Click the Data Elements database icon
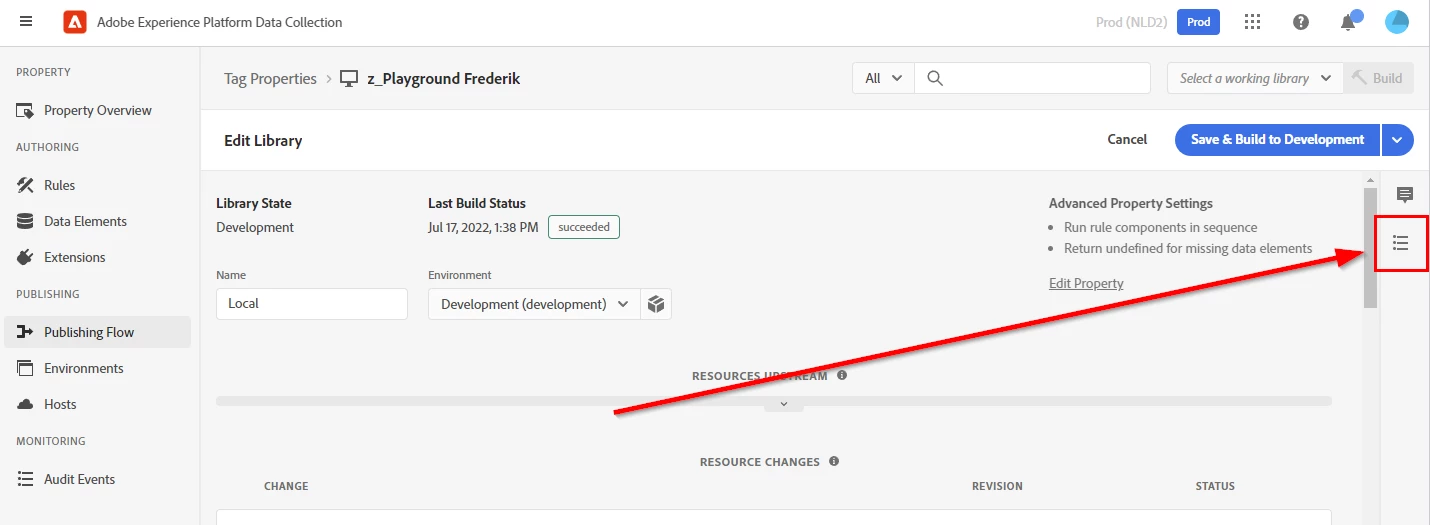 click(26, 221)
